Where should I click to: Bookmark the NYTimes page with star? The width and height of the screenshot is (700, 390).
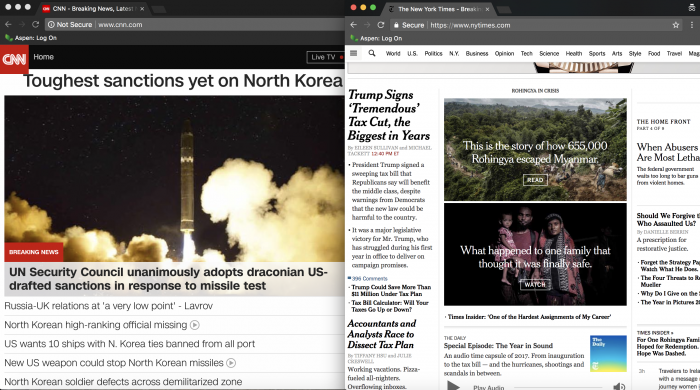pyautogui.click(x=676, y=25)
